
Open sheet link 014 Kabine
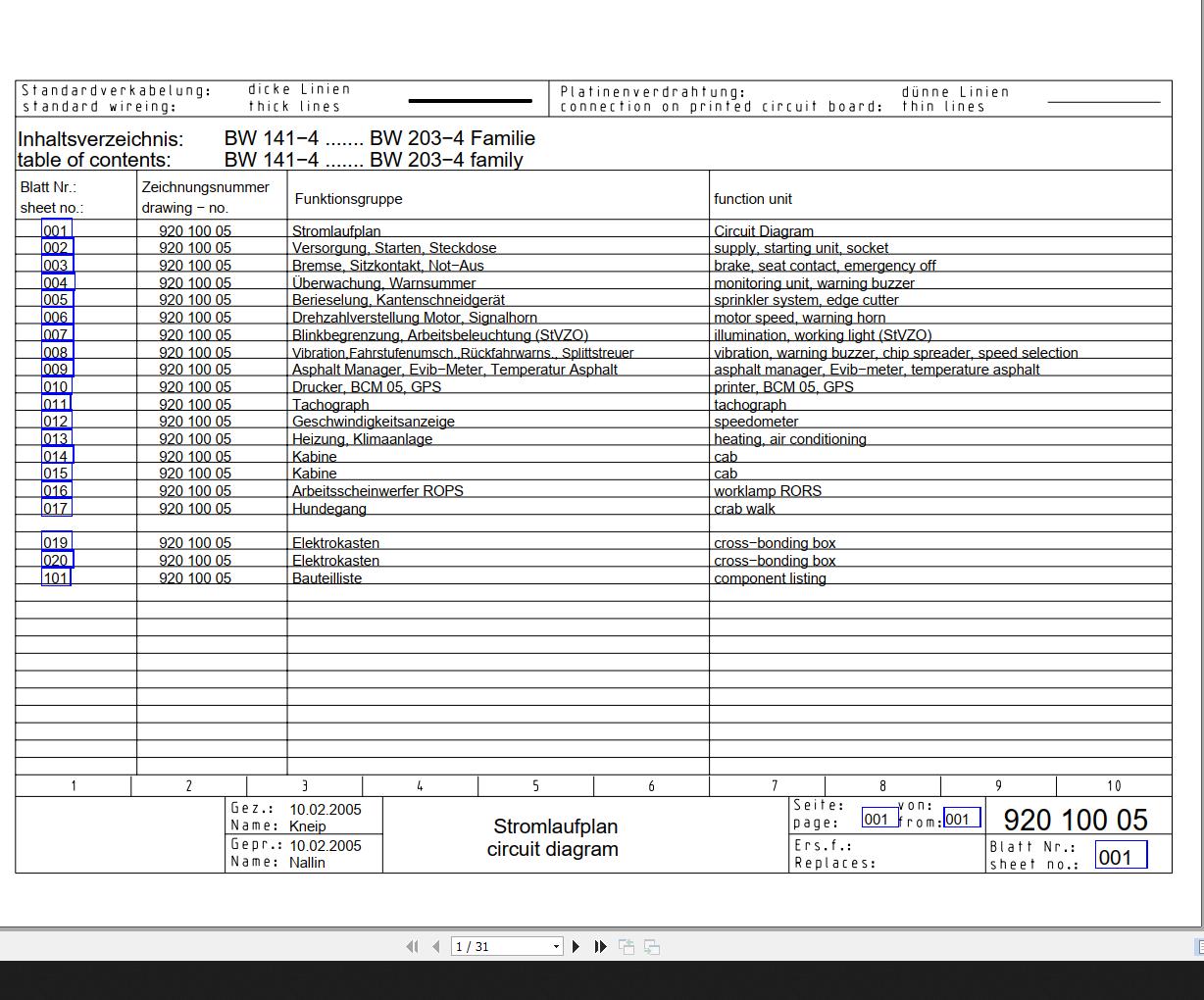tap(57, 457)
